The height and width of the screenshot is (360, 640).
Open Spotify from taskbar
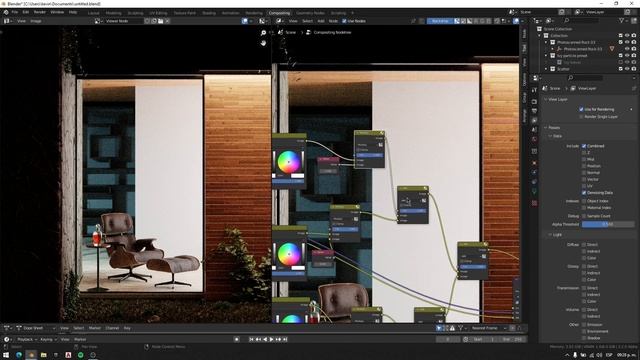pyautogui.click(x=81, y=355)
